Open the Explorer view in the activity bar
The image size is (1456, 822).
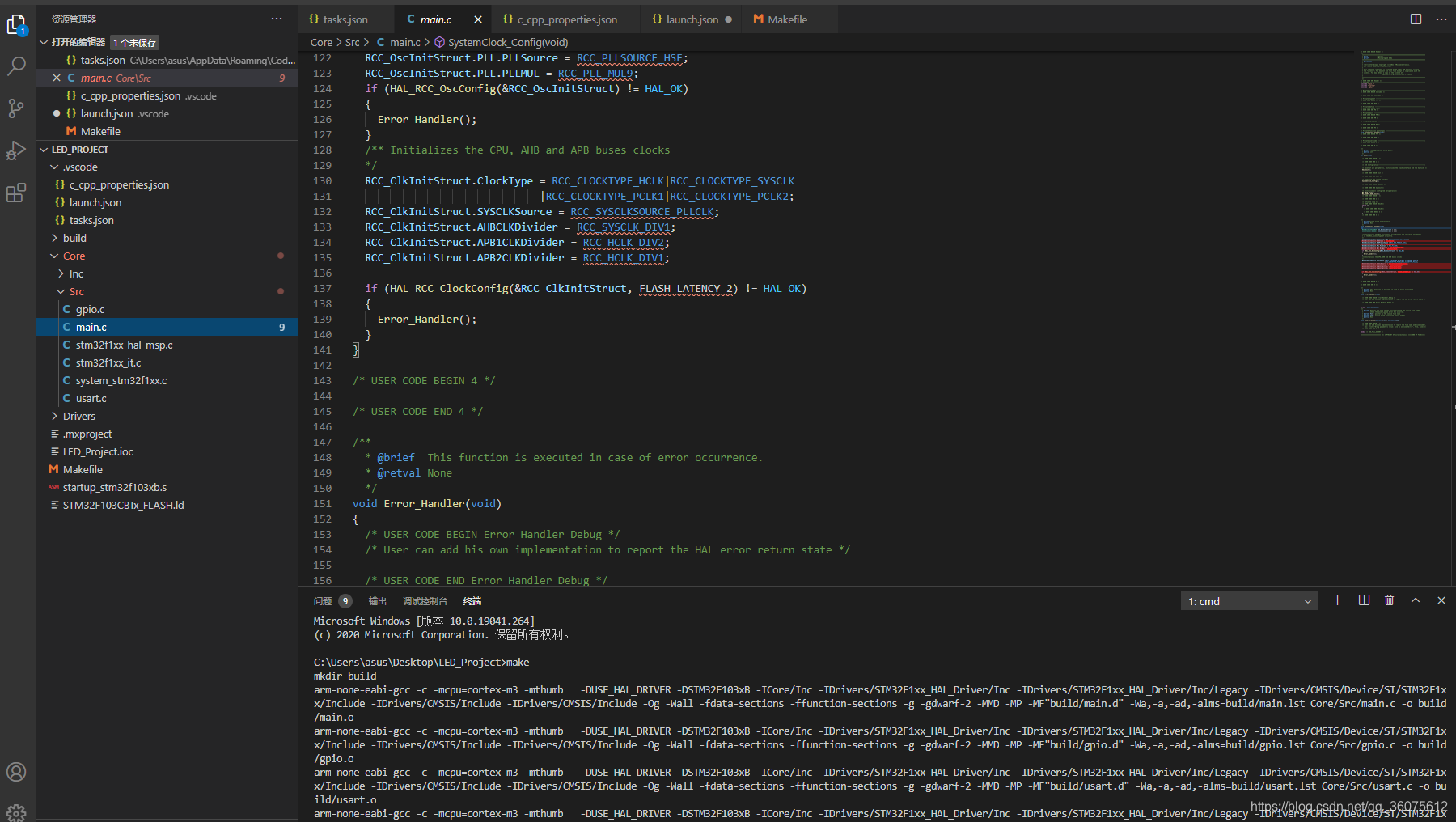click(16, 26)
